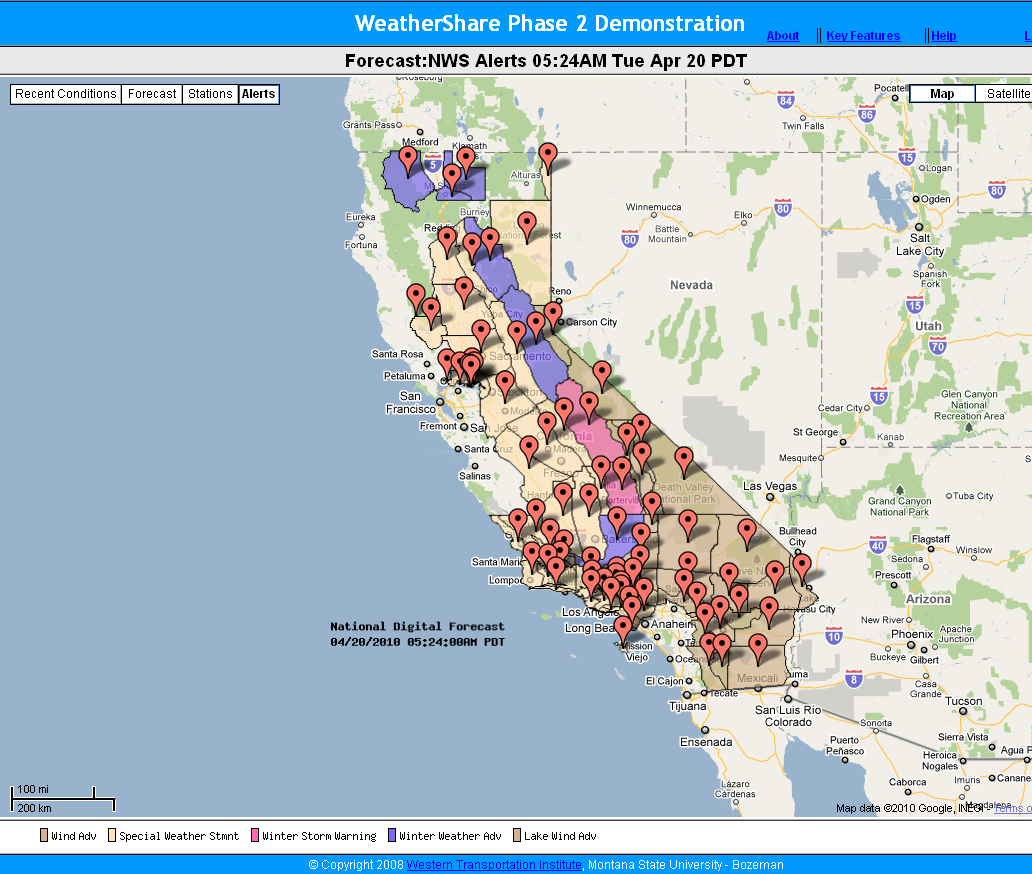The width and height of the screenshot is (1032, 874).
Task: Click the marker just below Medford
Action: tap(408, 158)
